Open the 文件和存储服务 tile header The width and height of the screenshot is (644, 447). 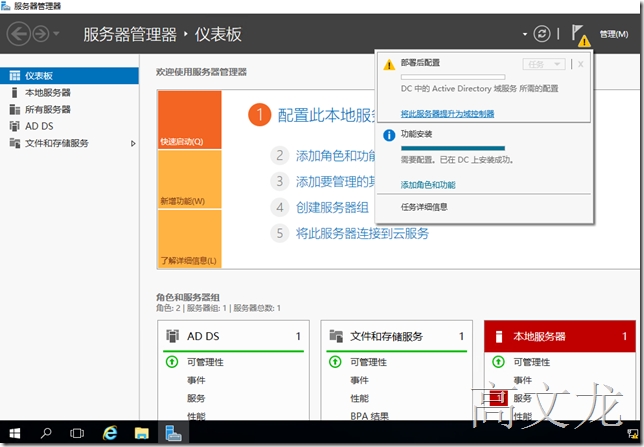click(x=396, y=336)
